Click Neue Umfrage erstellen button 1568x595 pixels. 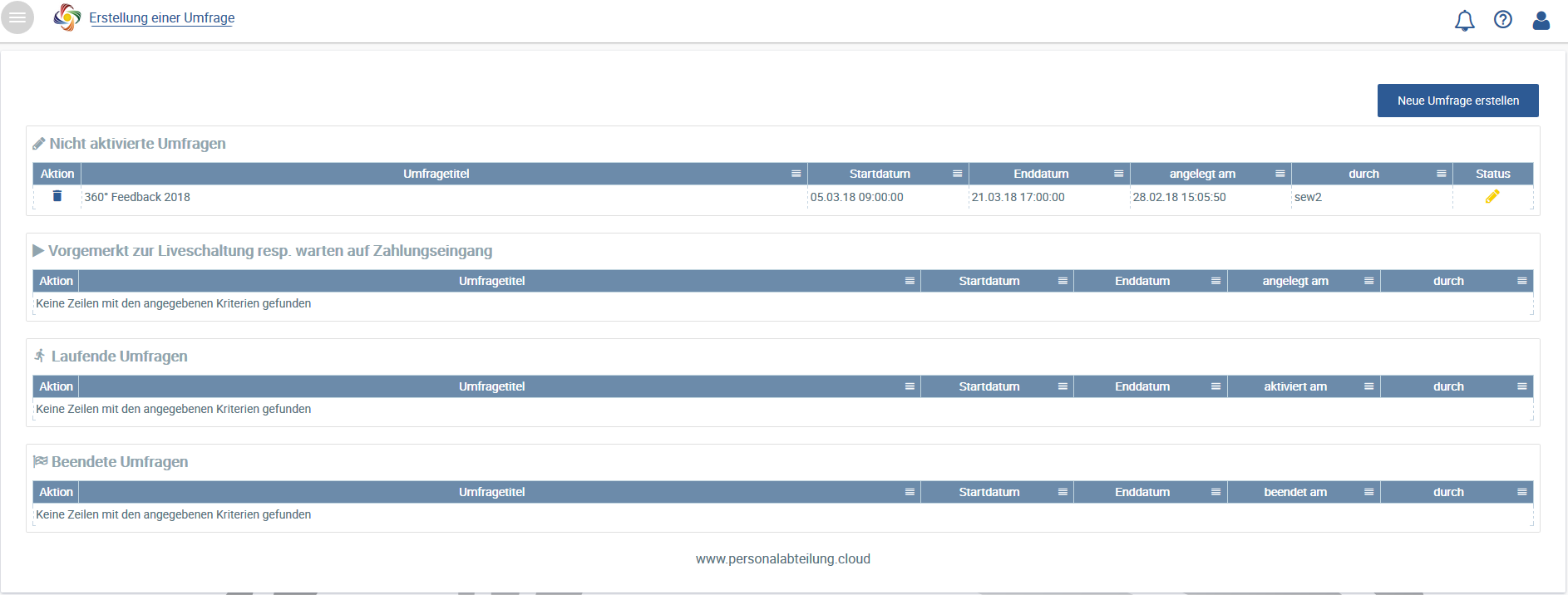coord(1458,101)
